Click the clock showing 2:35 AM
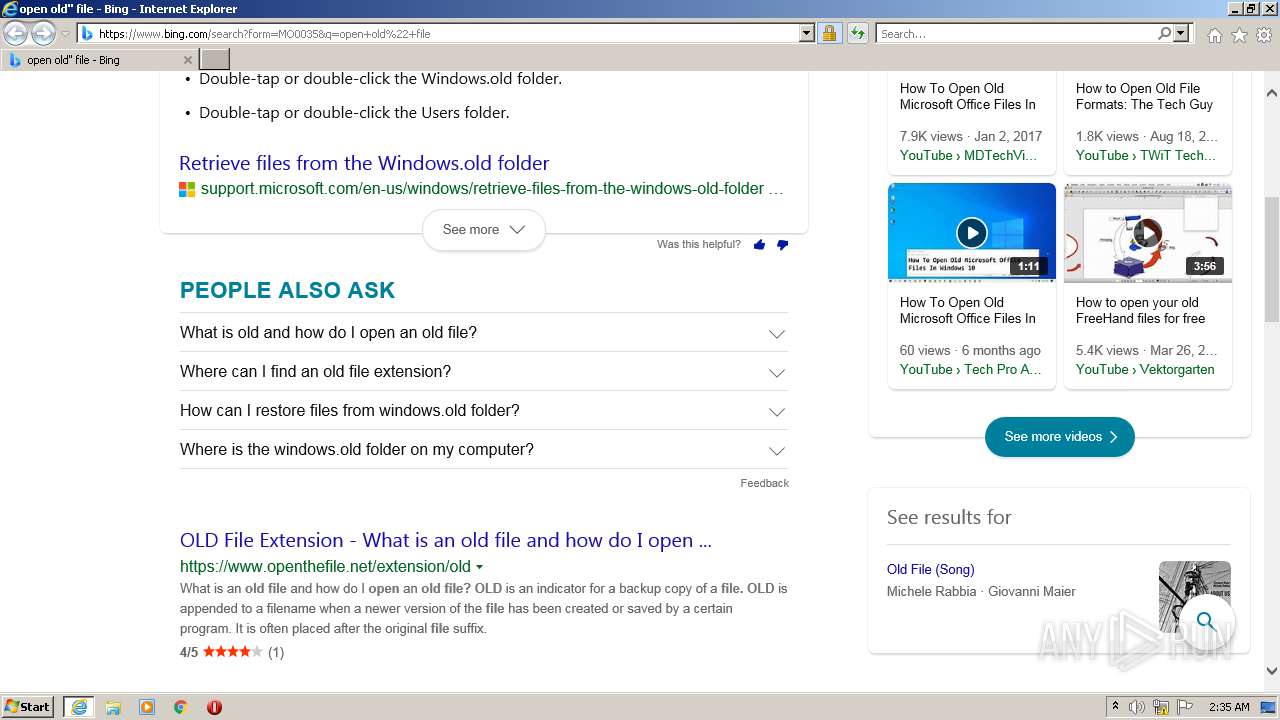Viewport: 1280px width, 720px height. click(1229, 707)
